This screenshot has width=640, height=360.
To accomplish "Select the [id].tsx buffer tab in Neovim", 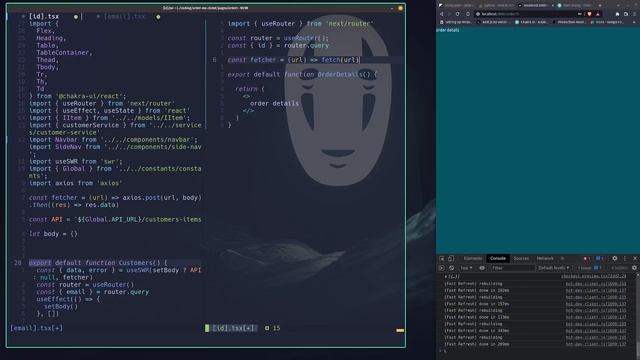I will [44, 17].
